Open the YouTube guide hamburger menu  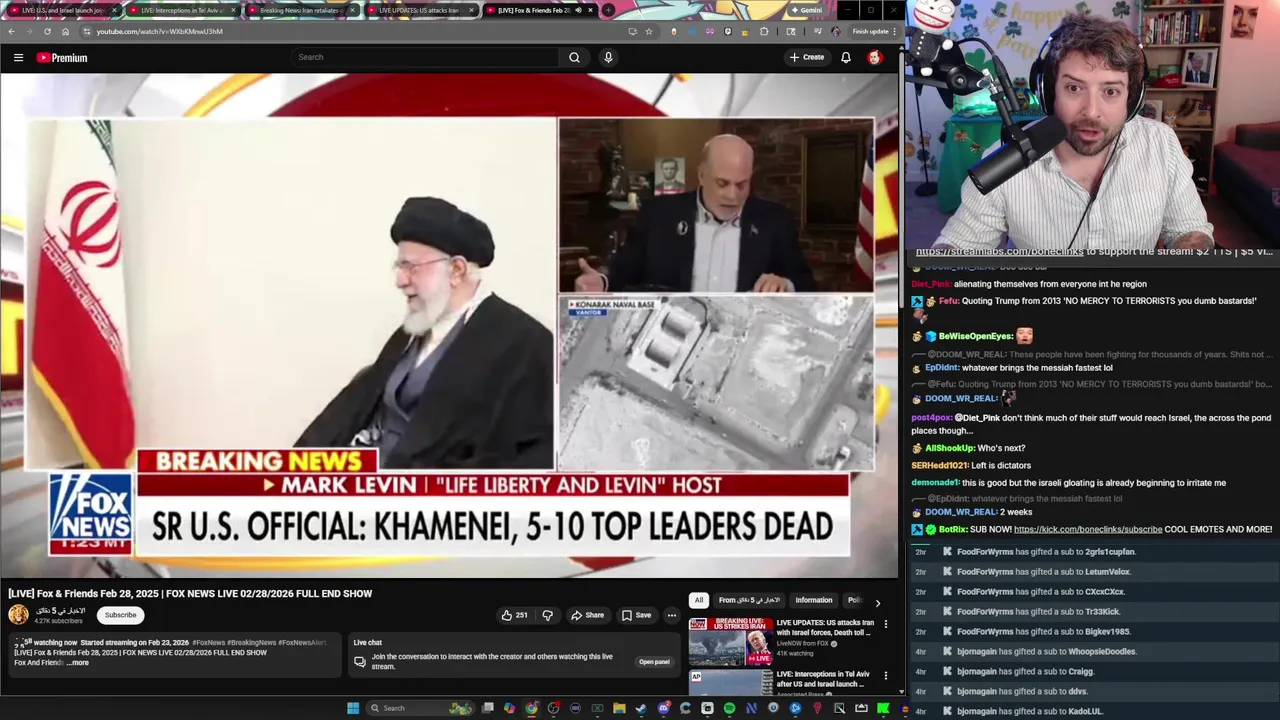point(18,58)
